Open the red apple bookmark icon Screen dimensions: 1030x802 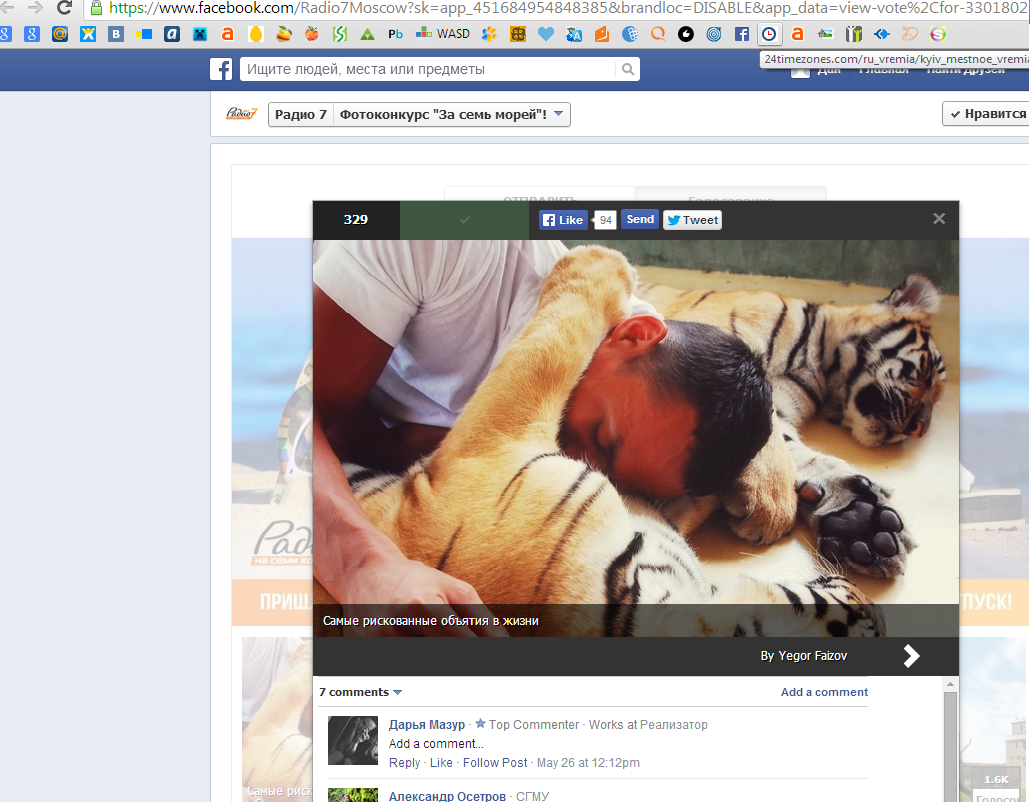(x=311, y=33)
